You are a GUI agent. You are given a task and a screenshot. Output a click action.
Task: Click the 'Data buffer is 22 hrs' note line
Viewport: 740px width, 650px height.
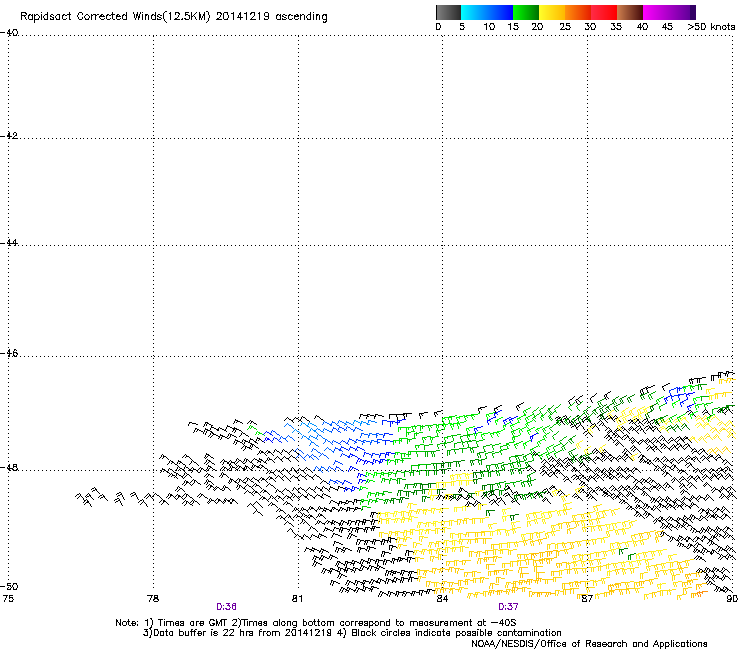(x=352, y=633)
